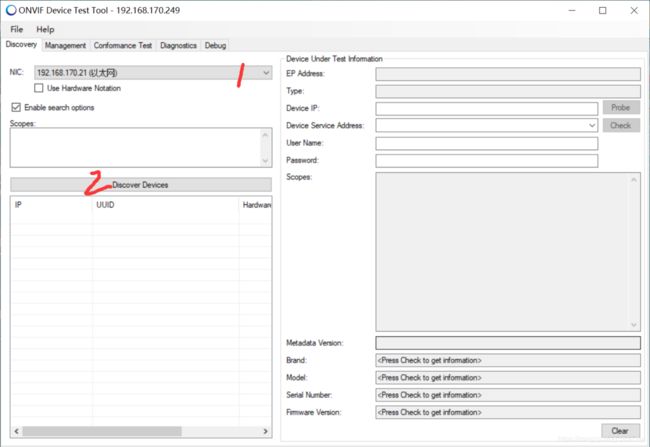Focus the Device IP input field
Image resolution: width=650 pixels, height=447 pixels.
pos(487,109)
